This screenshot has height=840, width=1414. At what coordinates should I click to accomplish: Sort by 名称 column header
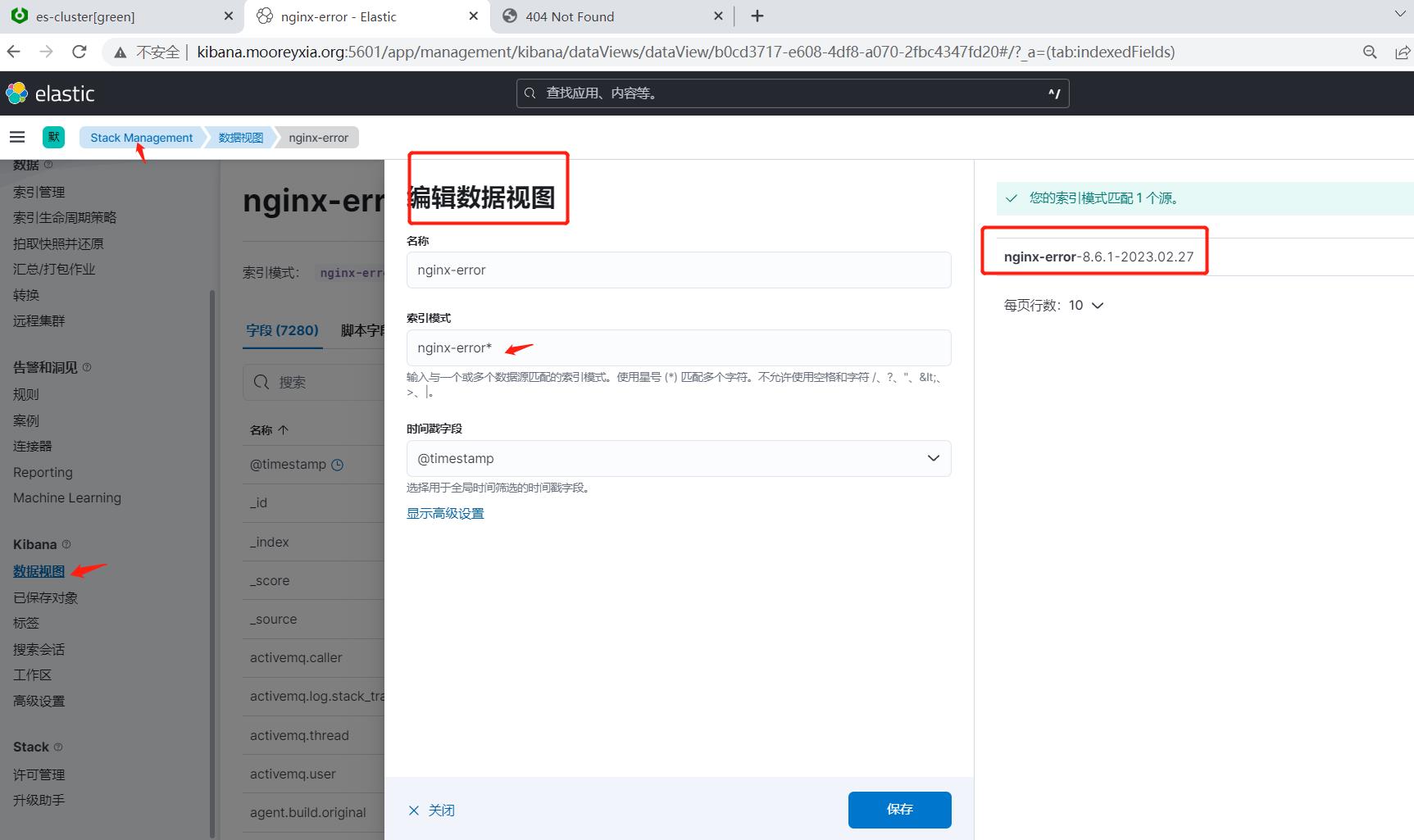tap(269, 429)
